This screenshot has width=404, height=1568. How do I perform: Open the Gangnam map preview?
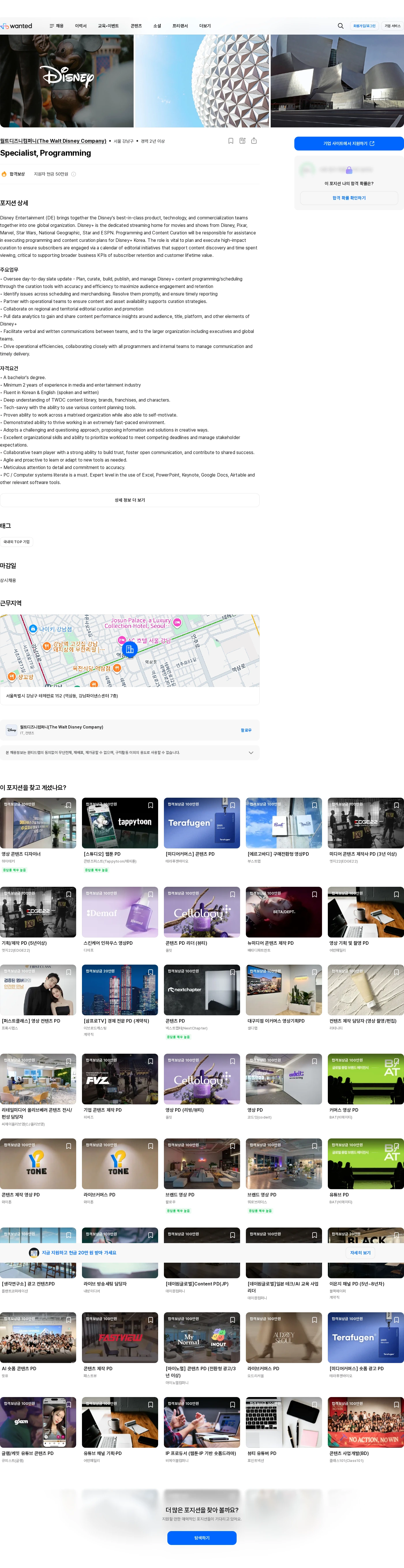[130, 650]
